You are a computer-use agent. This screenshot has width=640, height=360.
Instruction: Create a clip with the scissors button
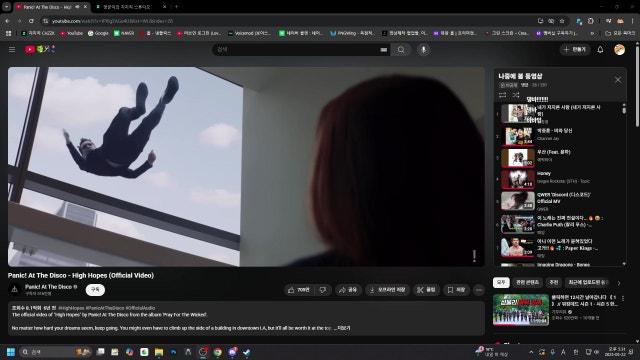pyautogui.click(x=426, y=290)
